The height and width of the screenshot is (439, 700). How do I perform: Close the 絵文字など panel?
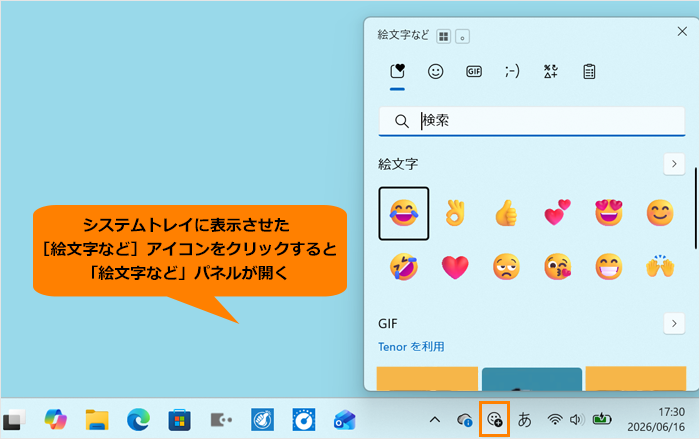click(x=682, y=31)
